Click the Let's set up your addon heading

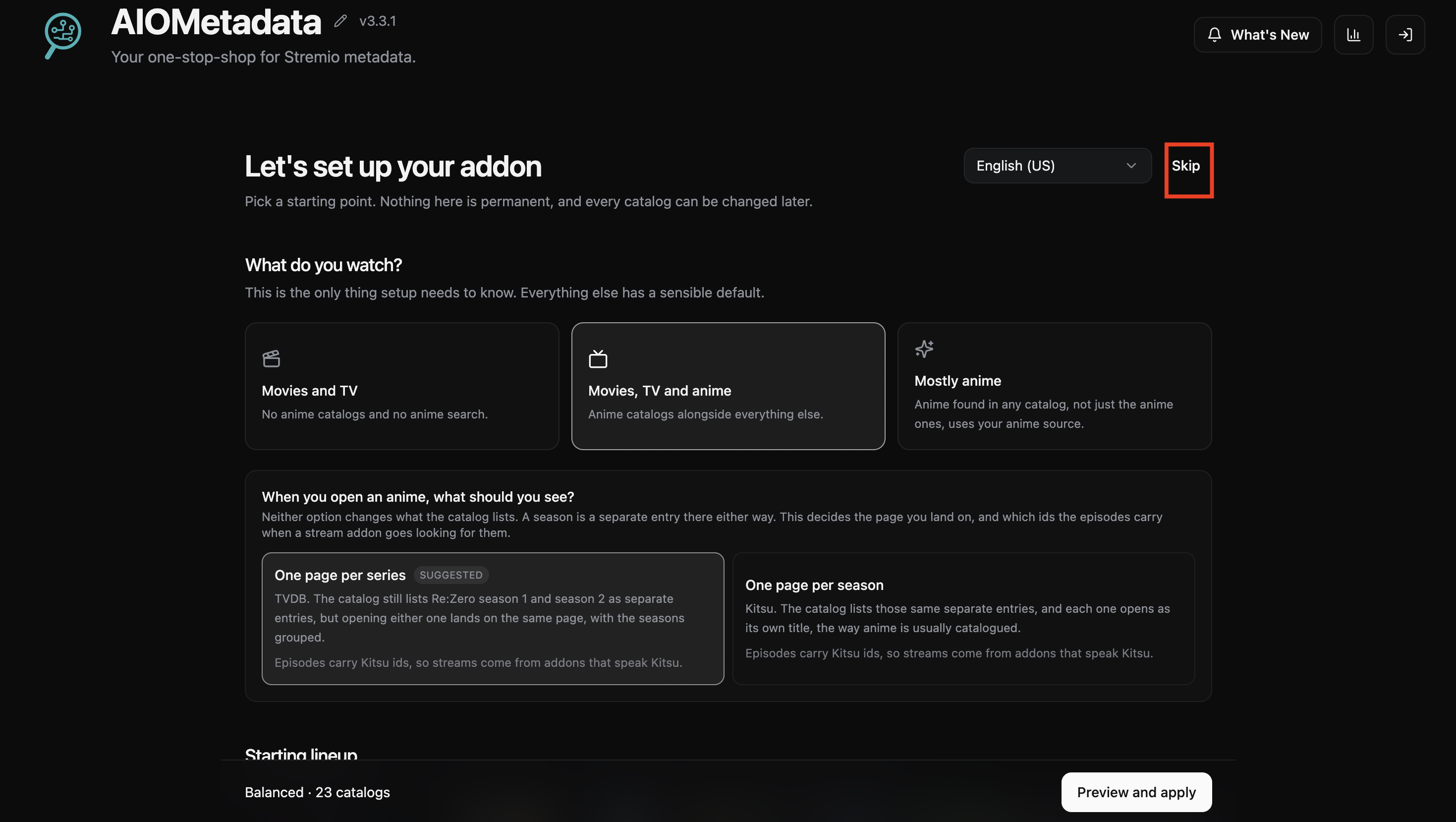click(393, 167)
